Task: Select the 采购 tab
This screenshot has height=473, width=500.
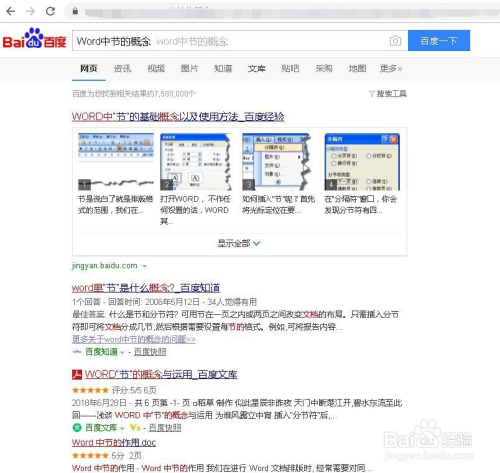Action: click(x=324, y=68)
